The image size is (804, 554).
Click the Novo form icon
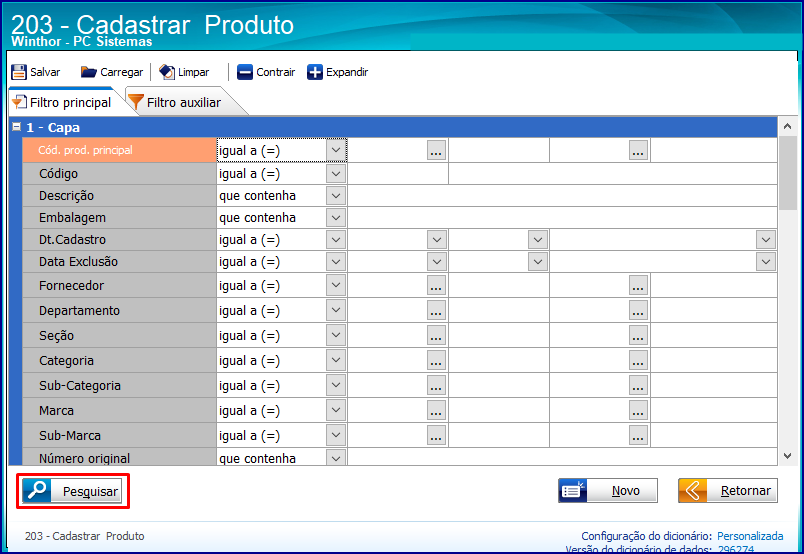tap(573, 490)
